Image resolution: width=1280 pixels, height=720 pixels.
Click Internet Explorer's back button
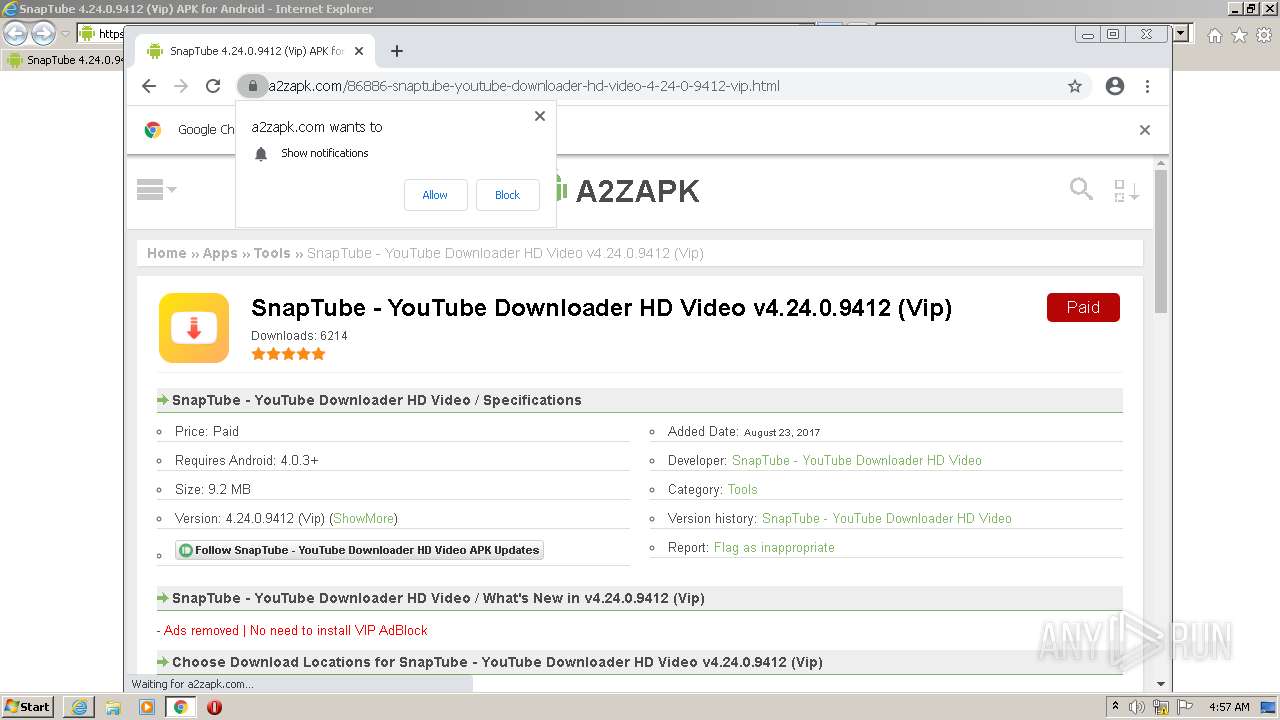tap(16, 34)
